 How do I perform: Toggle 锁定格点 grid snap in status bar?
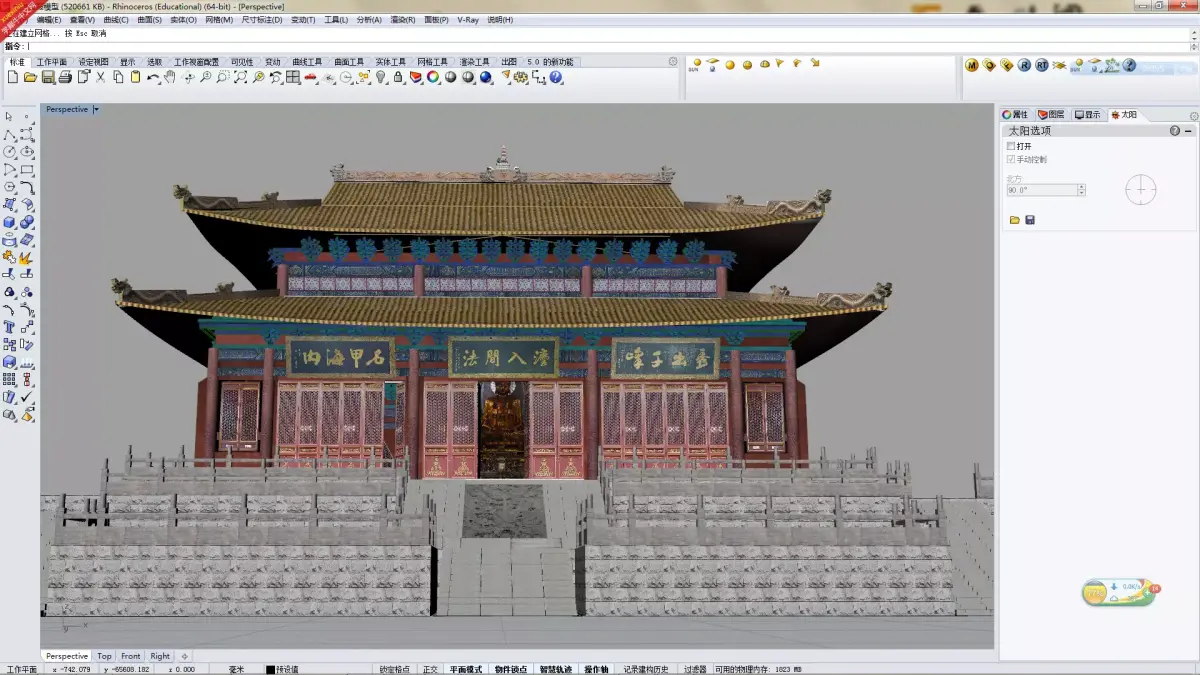pos(394,669)
